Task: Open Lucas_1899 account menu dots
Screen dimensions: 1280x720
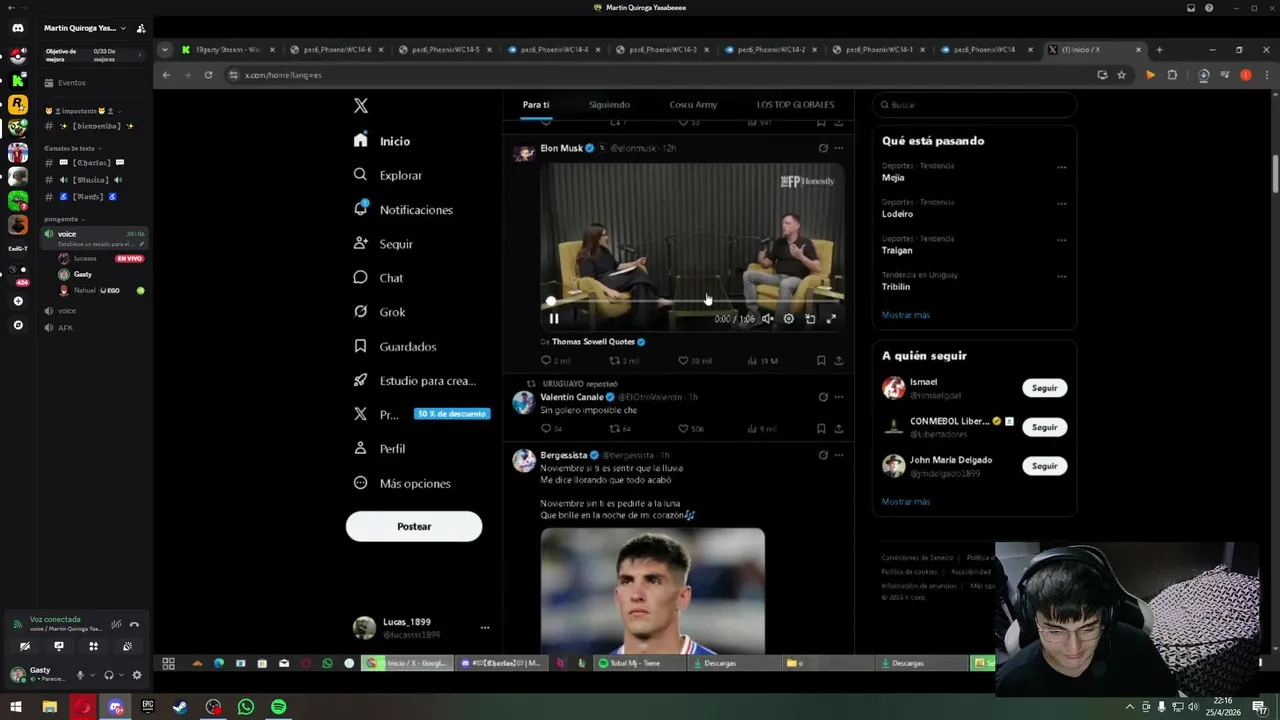Action: pos(484,628)
